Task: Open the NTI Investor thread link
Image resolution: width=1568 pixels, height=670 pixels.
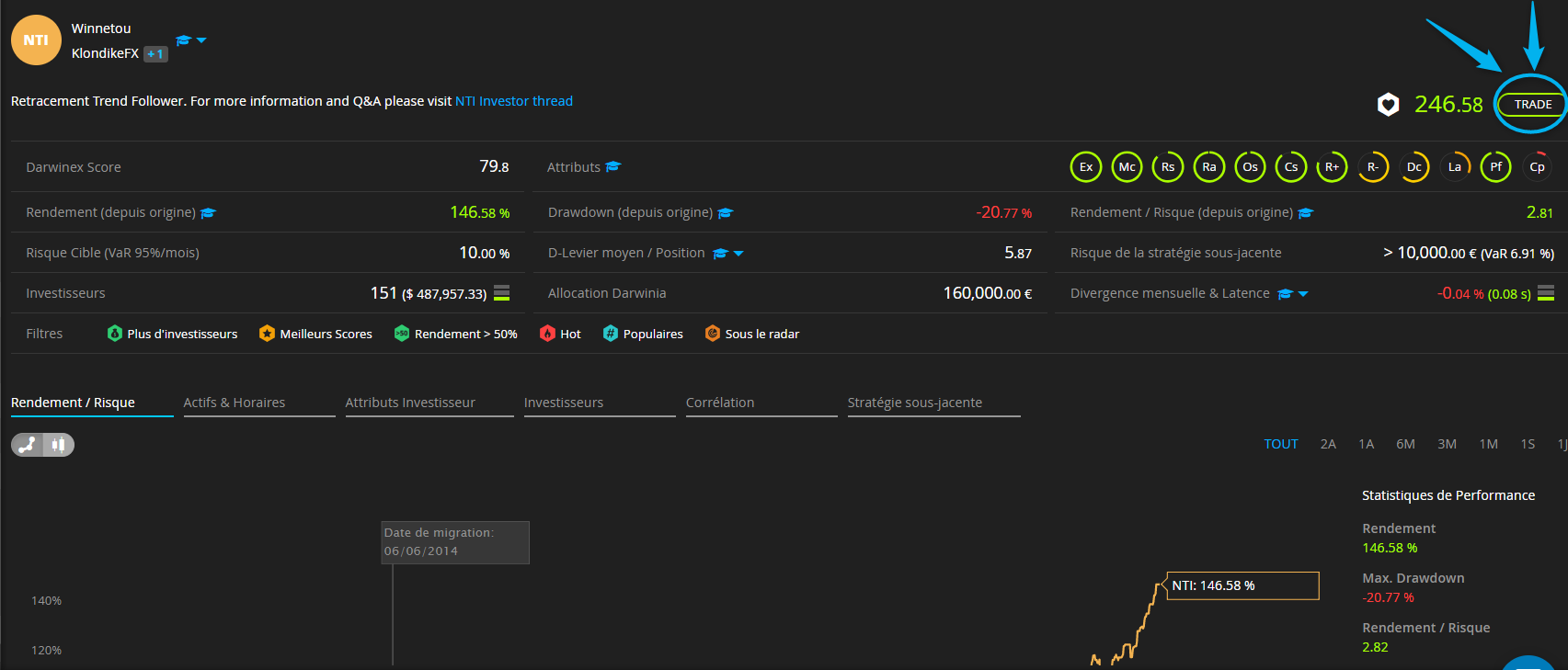Action: click(x=513, y=101)
